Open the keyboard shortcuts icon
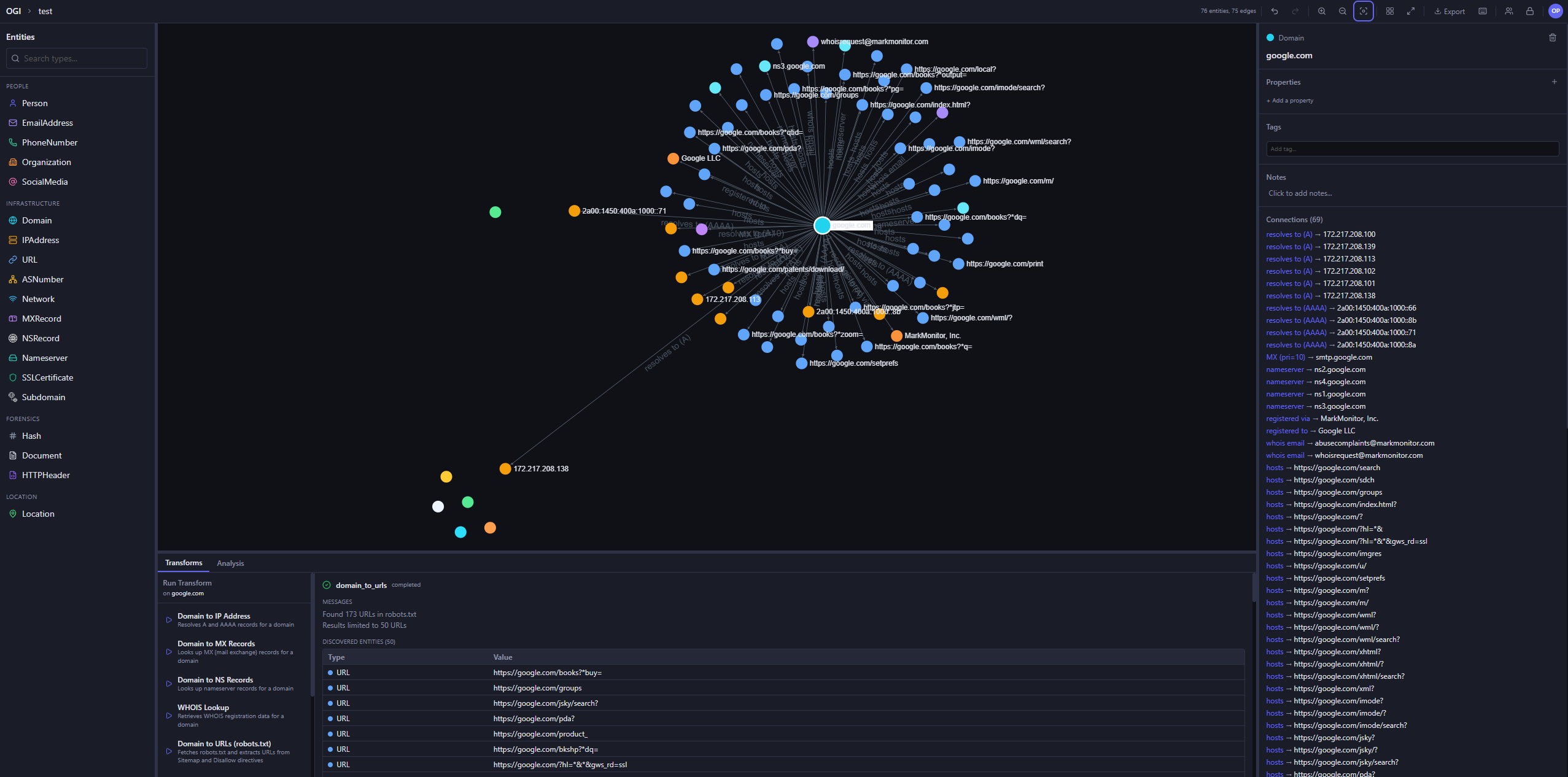 (x=1483, y=11)
